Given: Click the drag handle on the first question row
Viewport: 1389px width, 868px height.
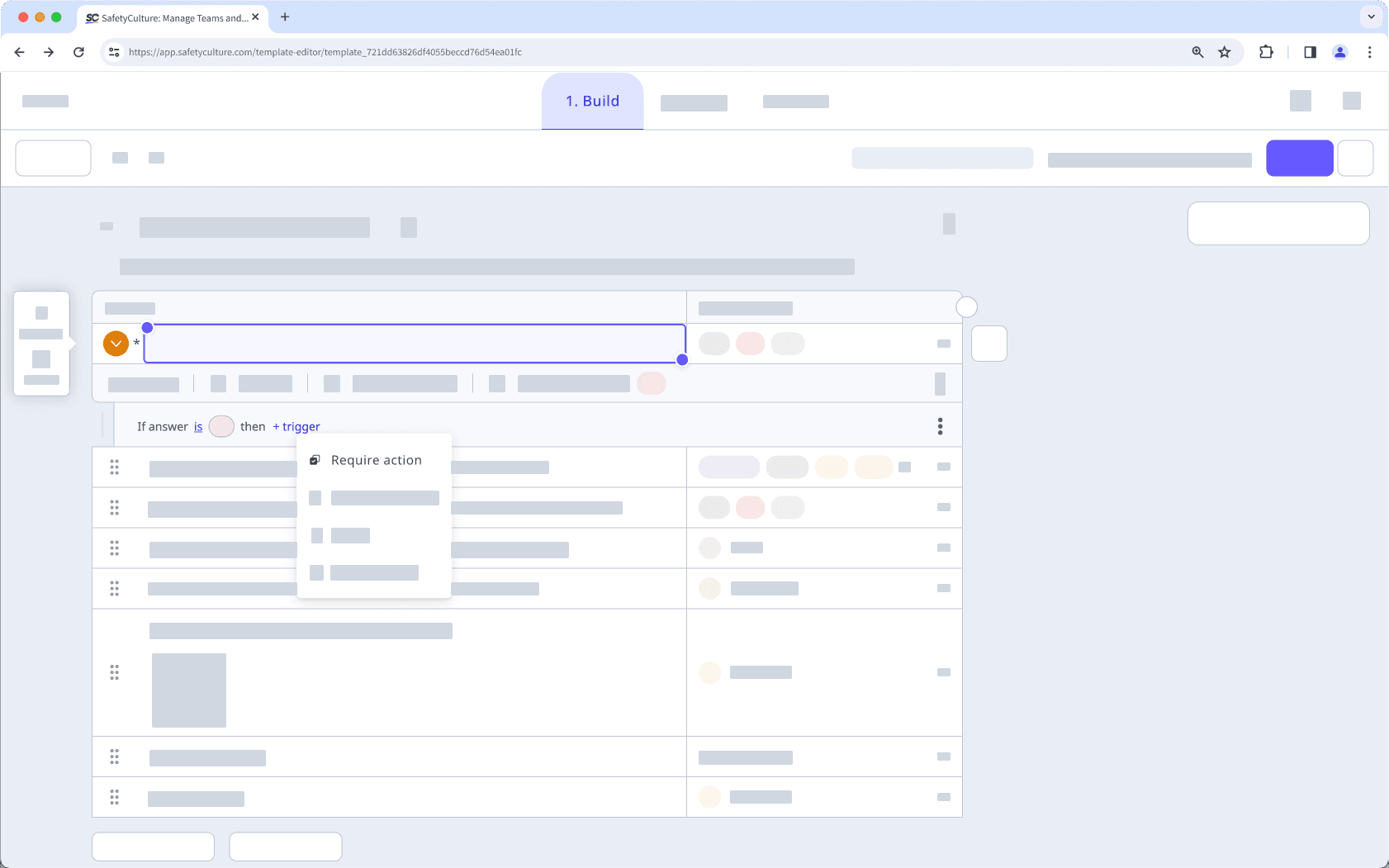Looking at the screenshot, I should pyautogui.click(x=115, y=467).
